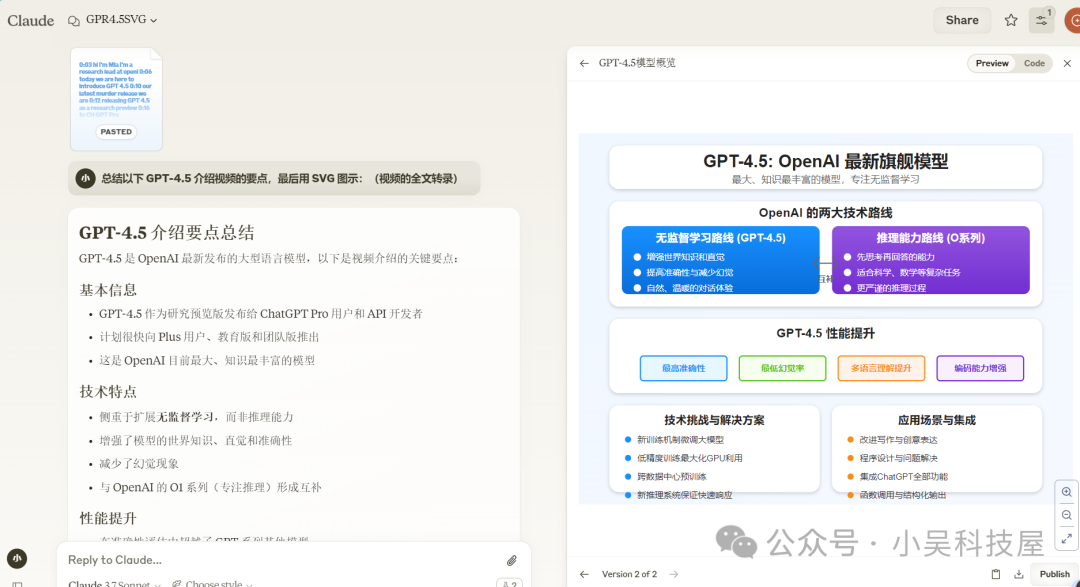Open the PASTED text attachment thumbnail
This screenshot has height=587, width=1080.
116,99
